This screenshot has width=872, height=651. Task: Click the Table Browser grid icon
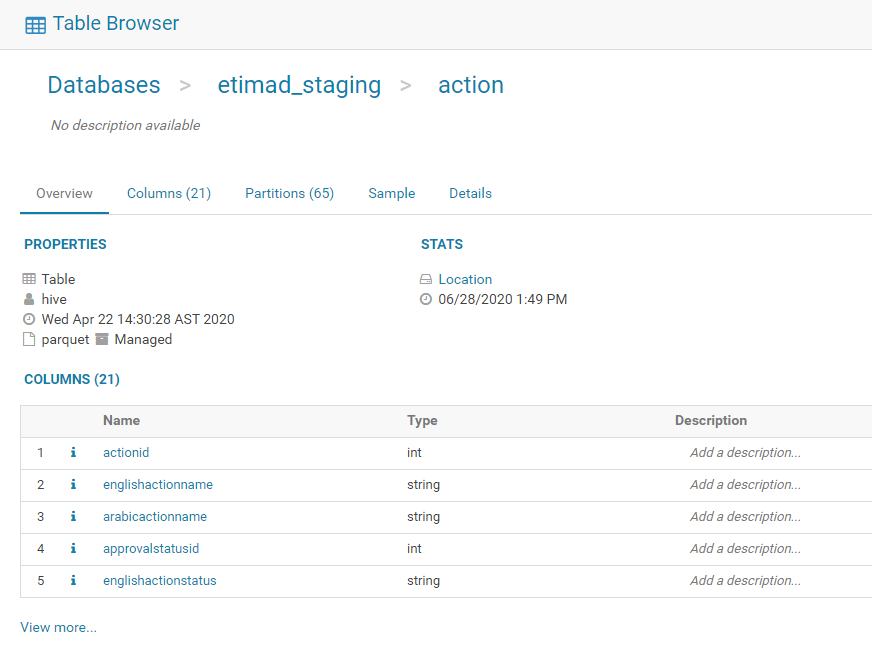pos(35,25)
